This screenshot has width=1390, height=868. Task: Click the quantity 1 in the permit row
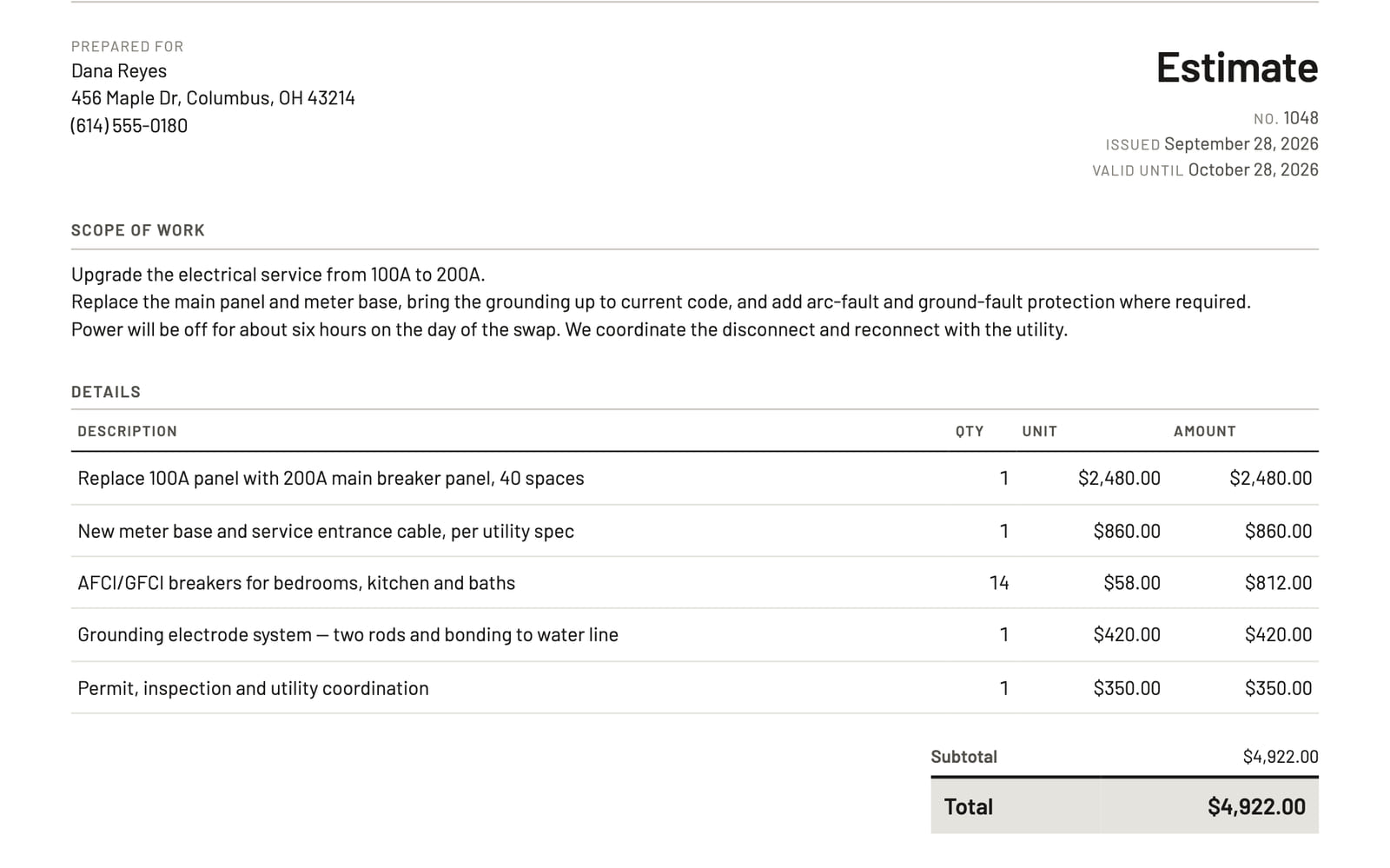coord(1004,689)
